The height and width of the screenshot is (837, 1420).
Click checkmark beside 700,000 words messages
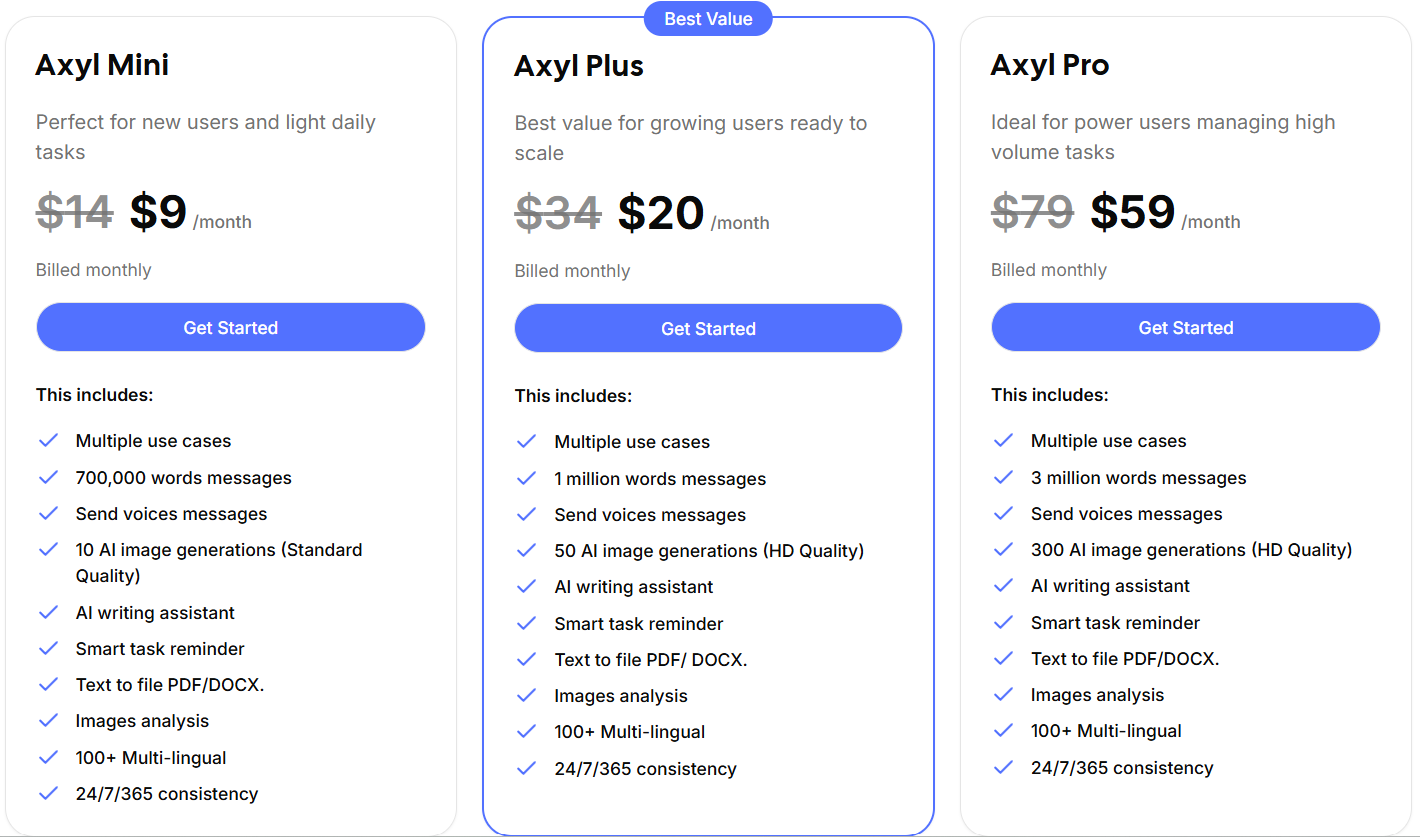[x=48, y=478]
